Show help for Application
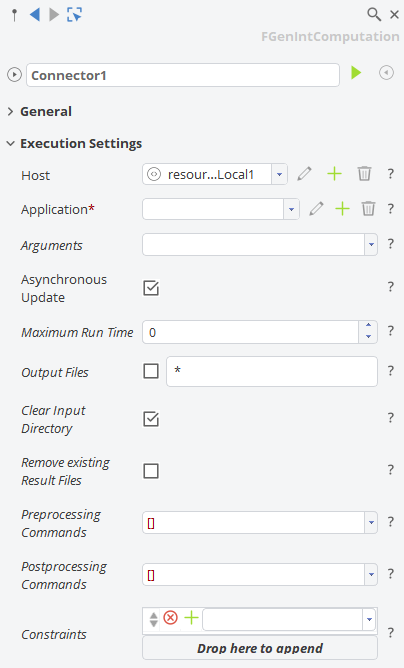Viewport: 404px width, 668px height. [390, 209]
